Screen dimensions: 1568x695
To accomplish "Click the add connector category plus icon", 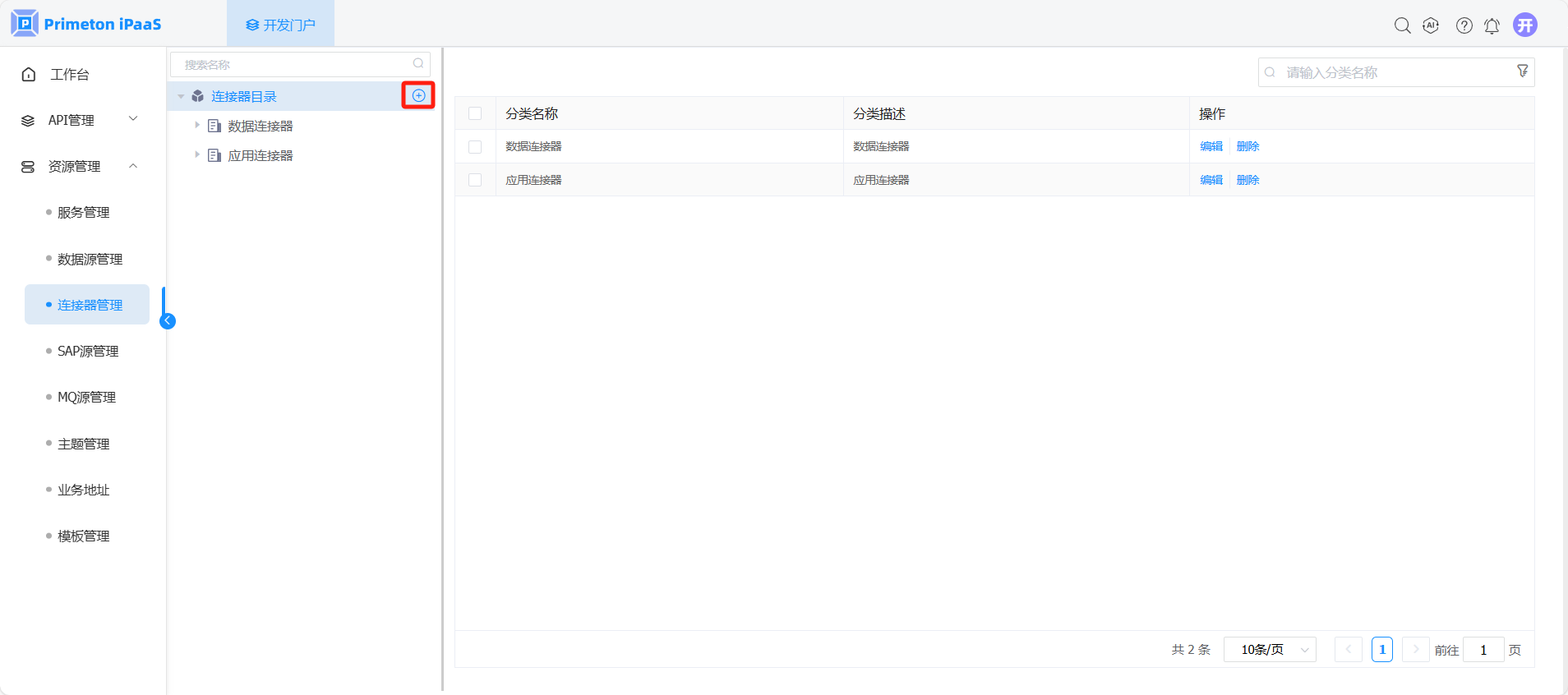I will tap(418, 96).
